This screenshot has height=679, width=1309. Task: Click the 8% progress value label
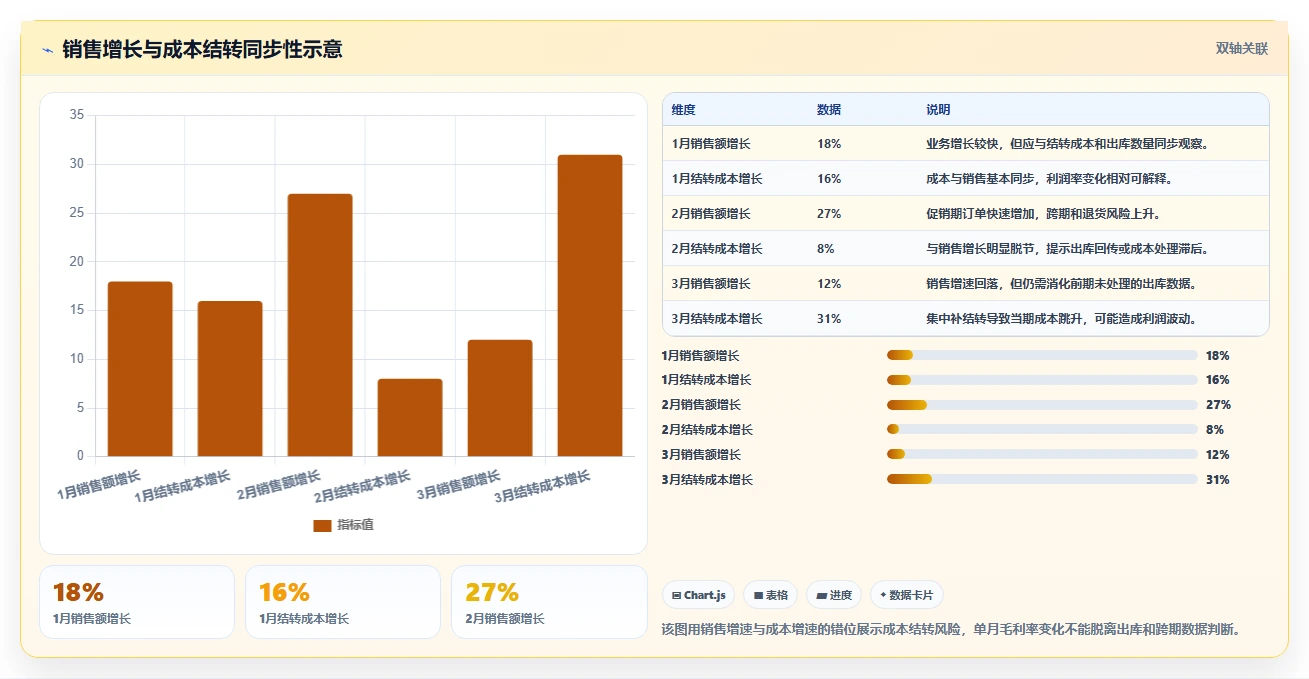1214,430
